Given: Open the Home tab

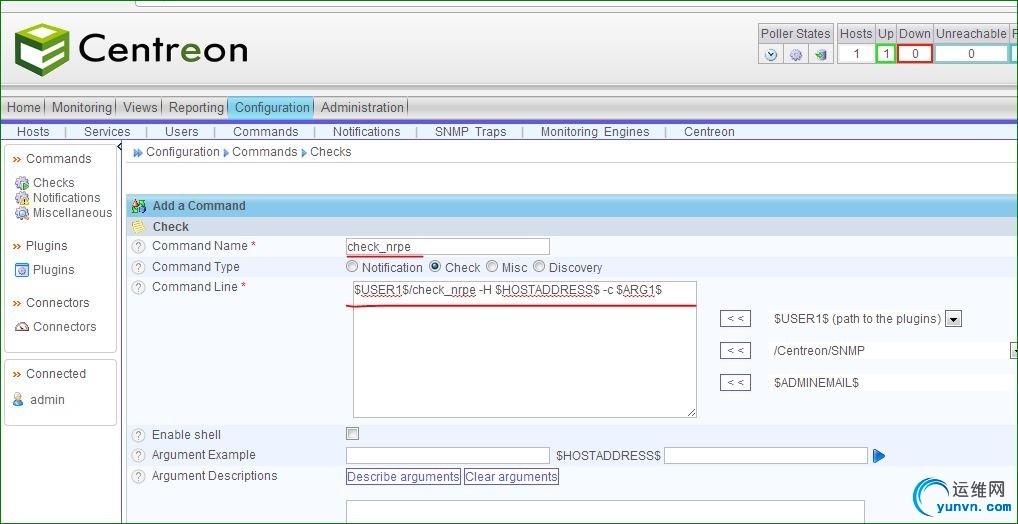Looking at the screenshot, I should coord(24,108).
